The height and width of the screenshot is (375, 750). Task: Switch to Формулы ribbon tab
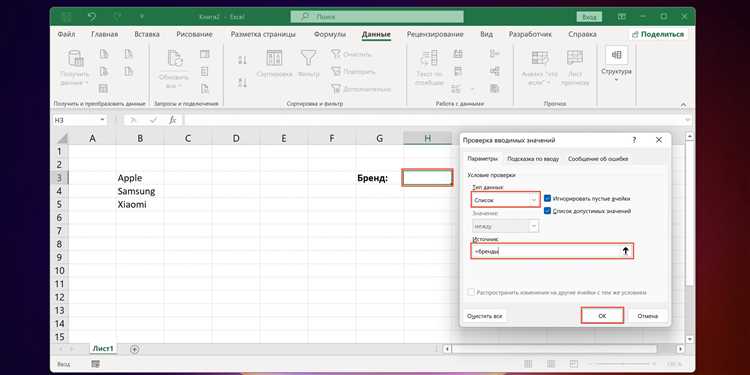pyautogui.click(x=330, y=34)
